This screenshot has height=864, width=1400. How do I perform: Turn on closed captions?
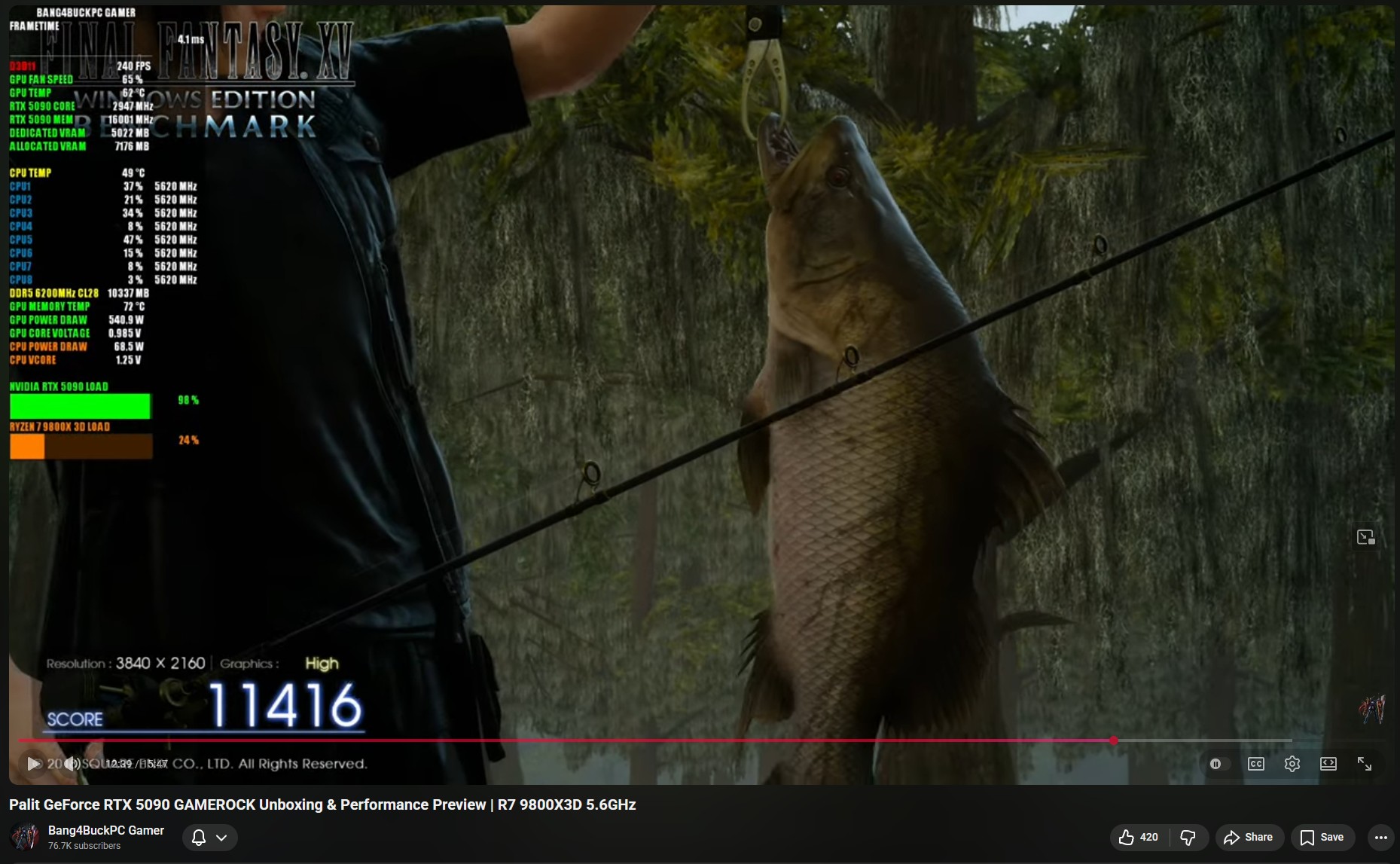point(1255,764)
